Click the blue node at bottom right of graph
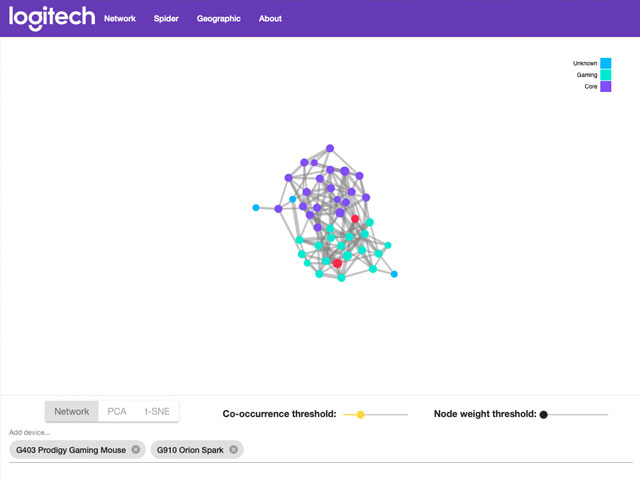Image resolution: width=640 pixels, height=480 pixels. tap(394, 274)
